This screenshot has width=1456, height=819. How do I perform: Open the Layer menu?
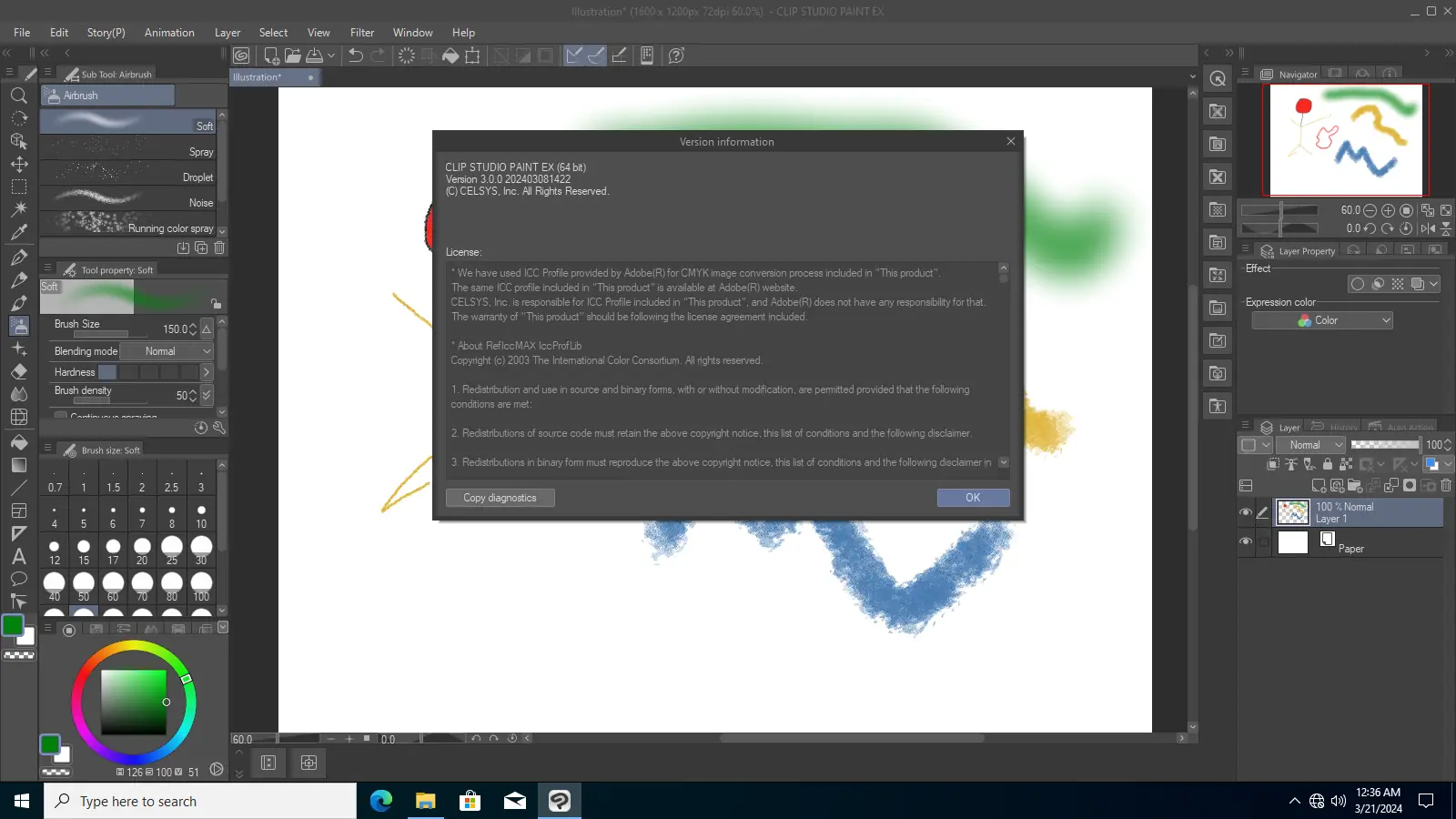[x=227, y=33]
